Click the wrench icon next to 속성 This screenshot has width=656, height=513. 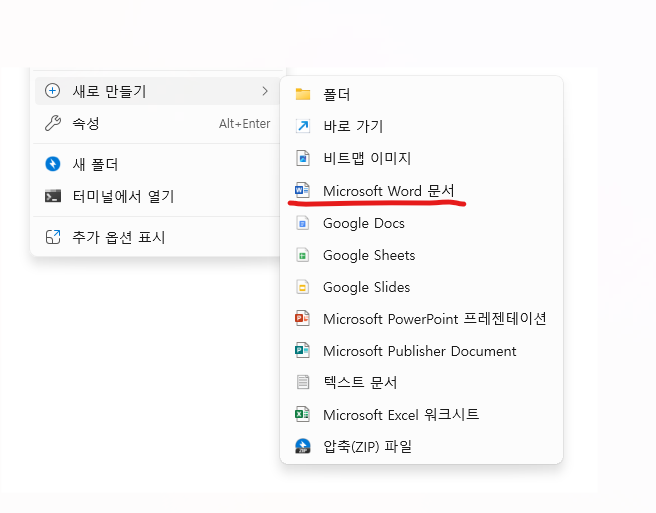53,123
